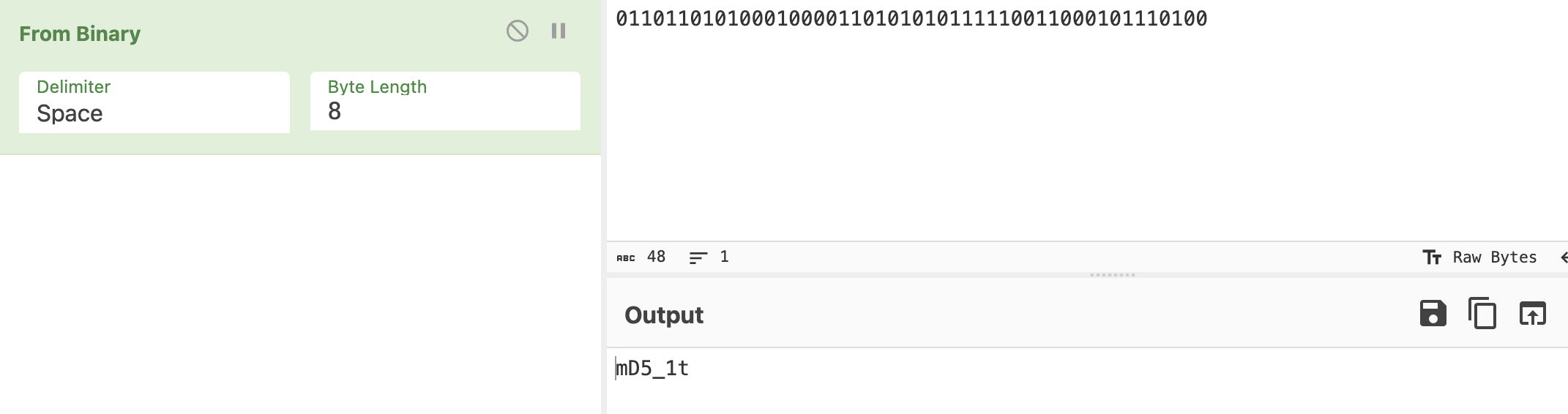Set breakpoint on From Binary operation
The width and height of the screenshot is (1568, 414).
[x=559, y=31]
